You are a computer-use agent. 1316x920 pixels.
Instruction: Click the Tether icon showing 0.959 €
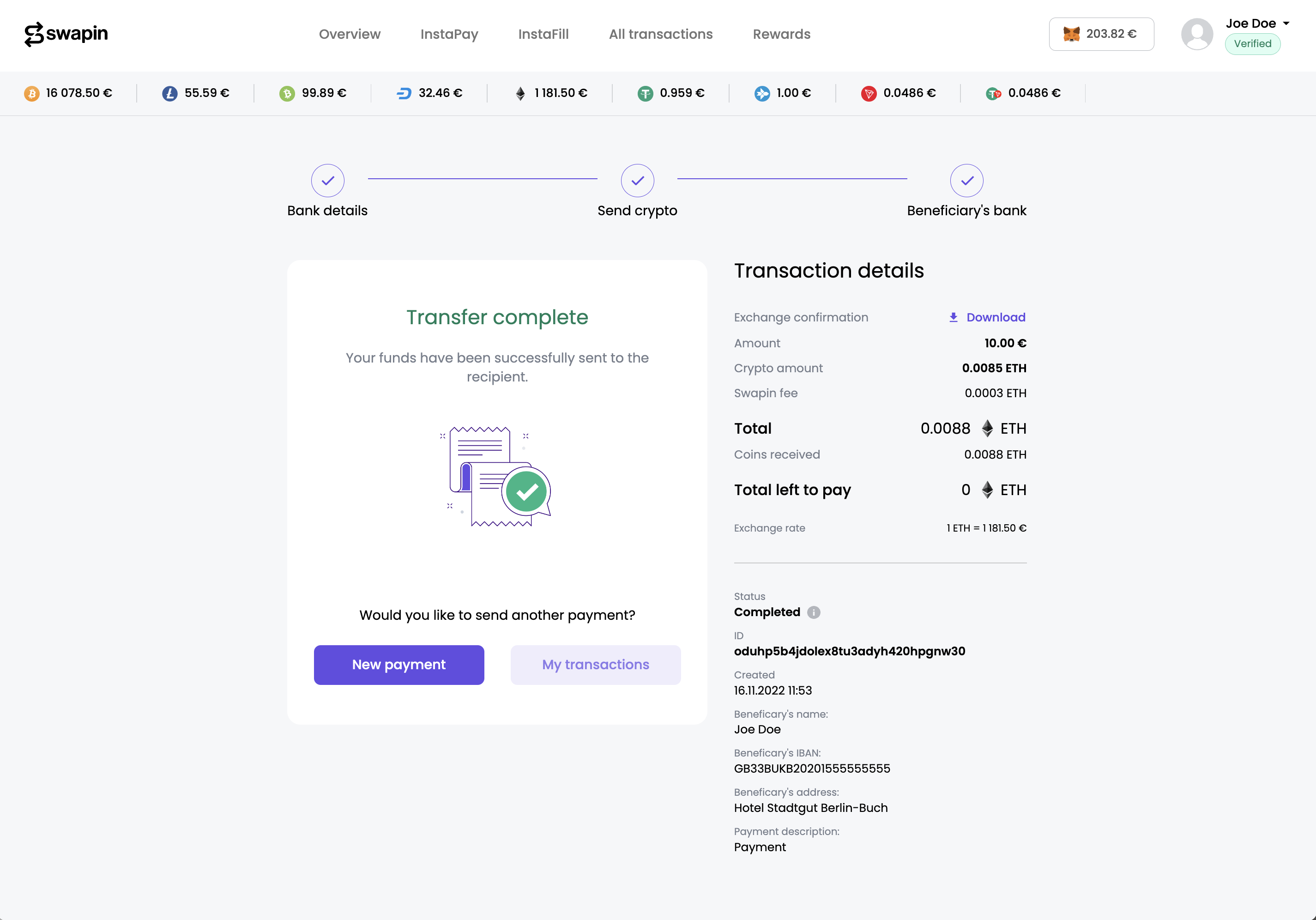click(x=646, y=93)
